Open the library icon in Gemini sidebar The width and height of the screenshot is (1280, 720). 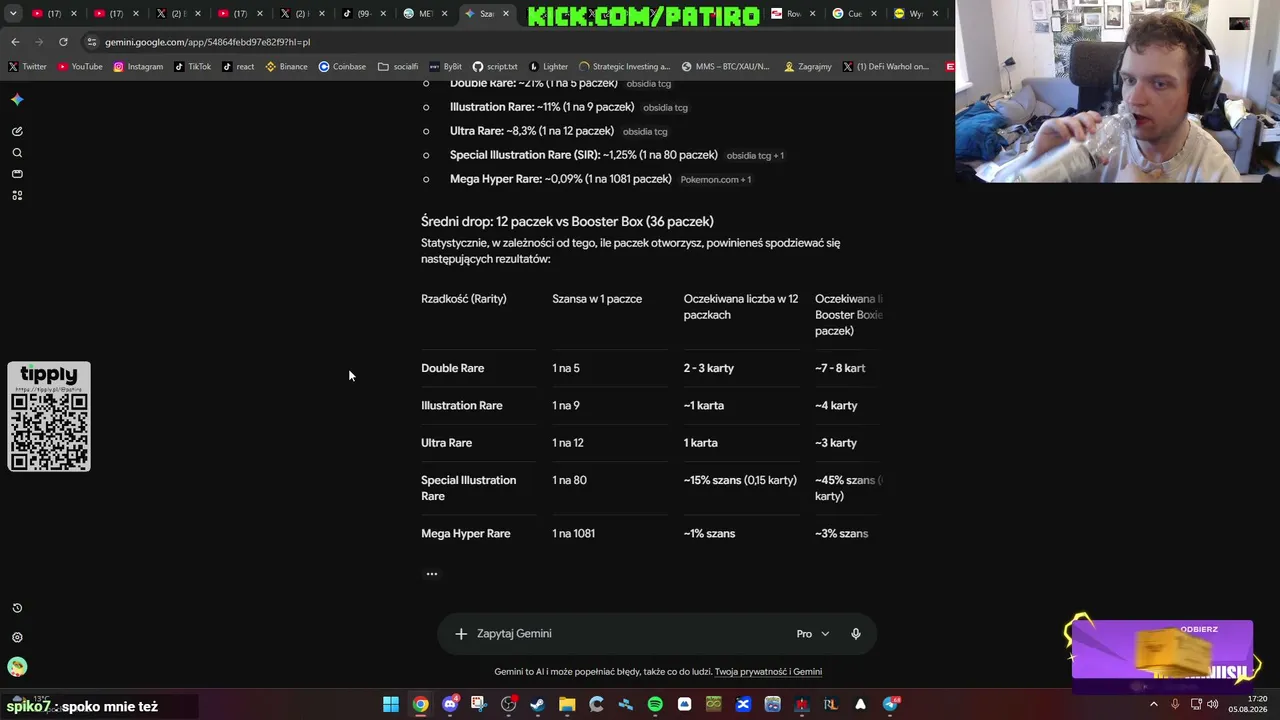click(x=17, y=174)
